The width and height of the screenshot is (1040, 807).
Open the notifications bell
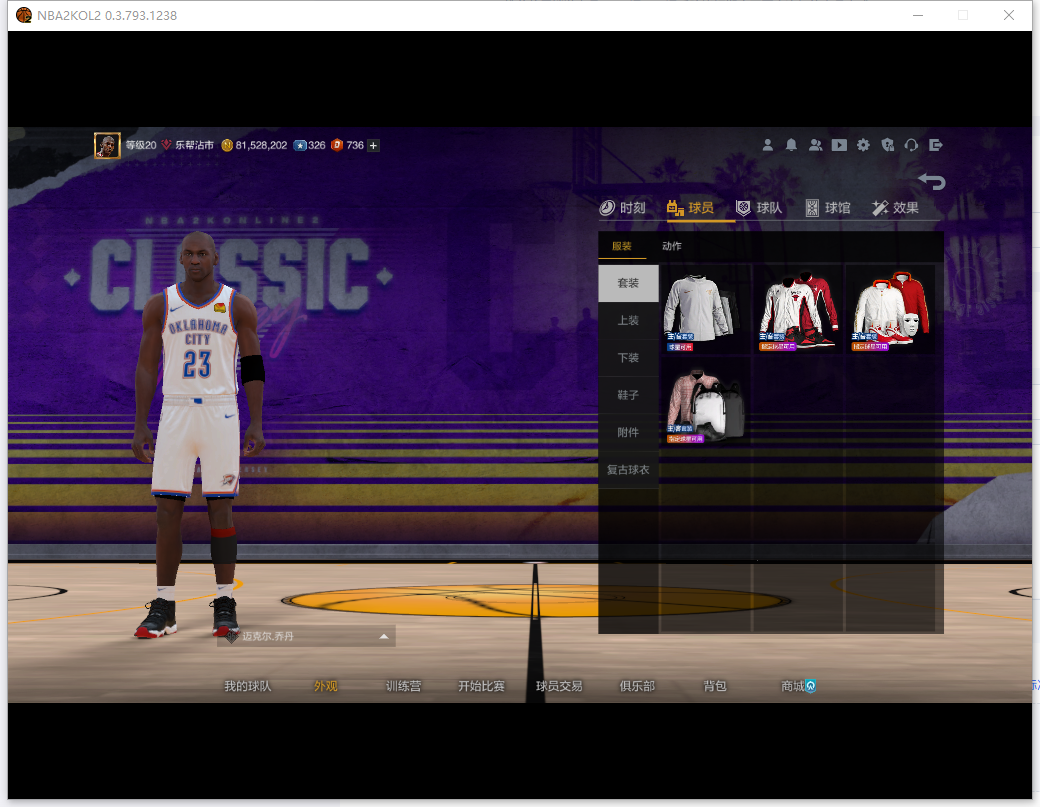tap(791, 145)
